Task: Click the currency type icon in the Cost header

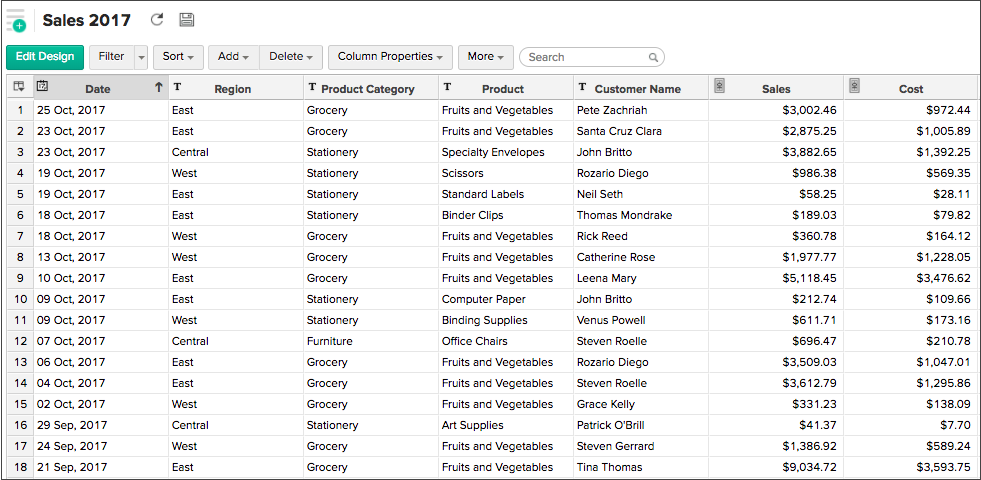Action: (x=854, y=88)
